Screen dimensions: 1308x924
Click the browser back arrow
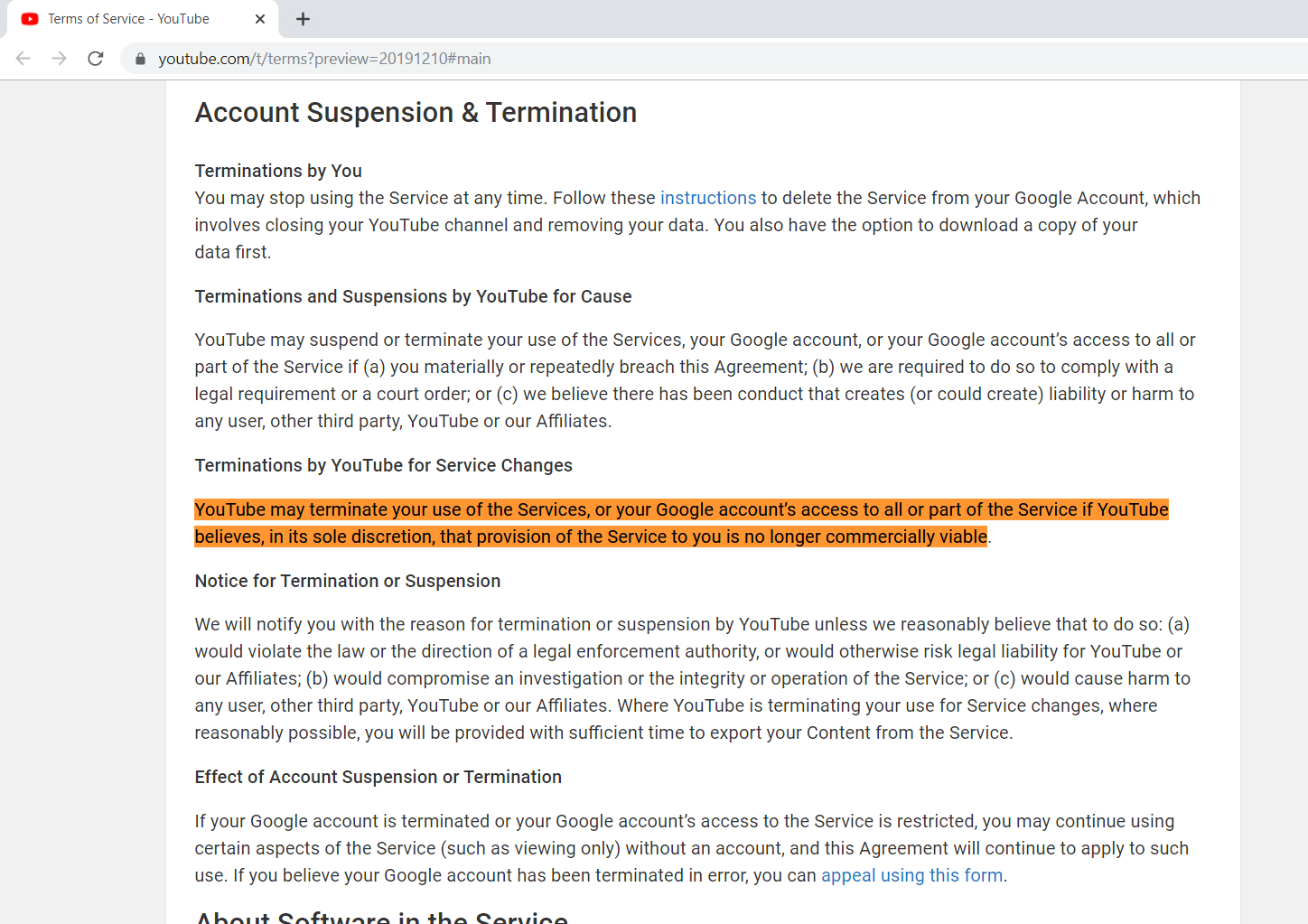click(23, 59)
